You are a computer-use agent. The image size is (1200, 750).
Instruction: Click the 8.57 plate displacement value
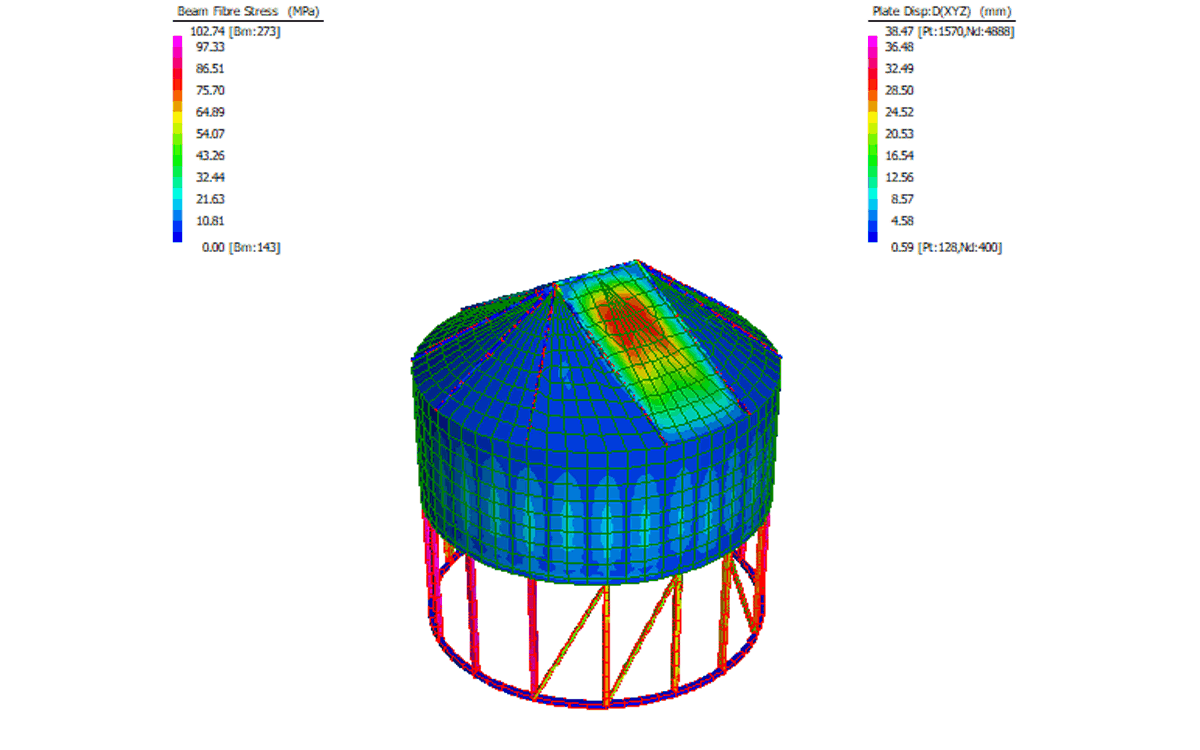900,199
